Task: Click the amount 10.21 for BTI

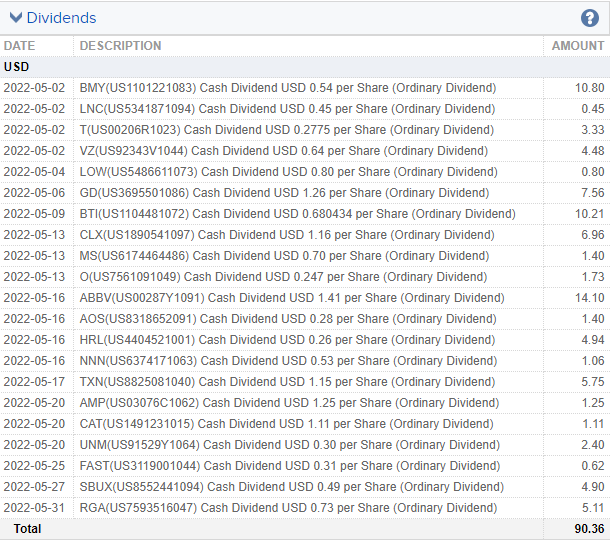Action: click(590, 214)
